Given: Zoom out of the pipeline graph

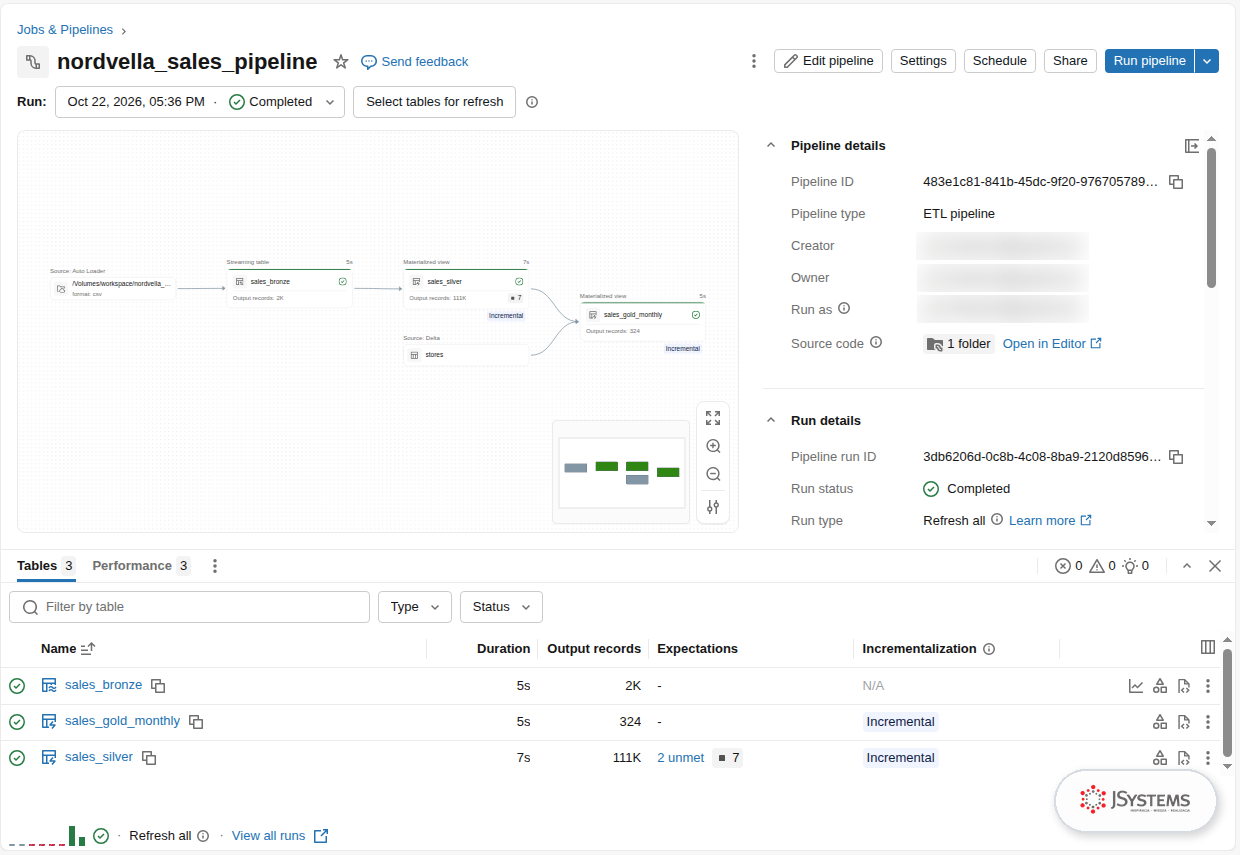Looking at the screenshot, I should pyautogui.click(x=713, y=474).
